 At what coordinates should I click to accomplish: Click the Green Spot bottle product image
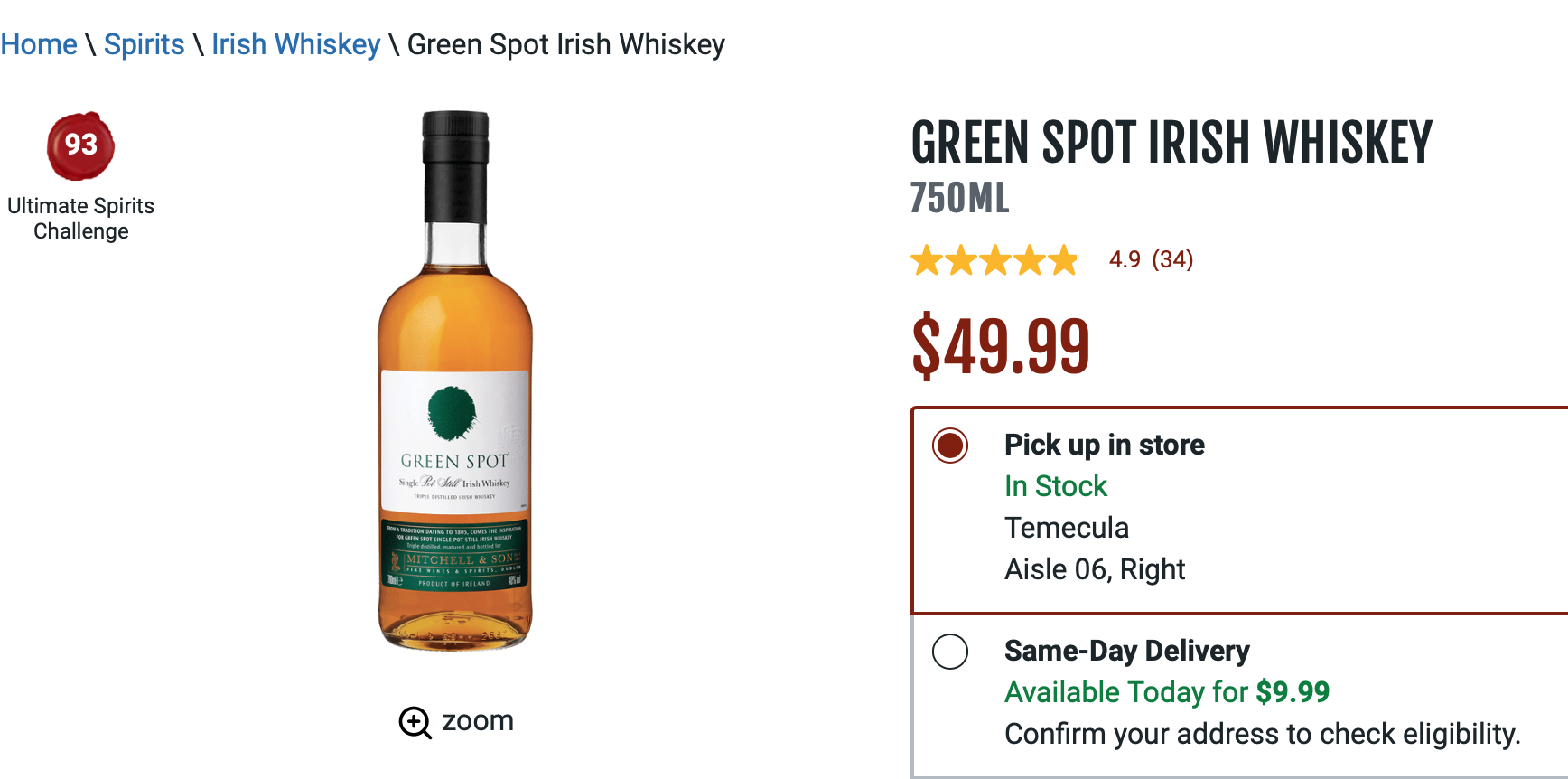[455, 380]
